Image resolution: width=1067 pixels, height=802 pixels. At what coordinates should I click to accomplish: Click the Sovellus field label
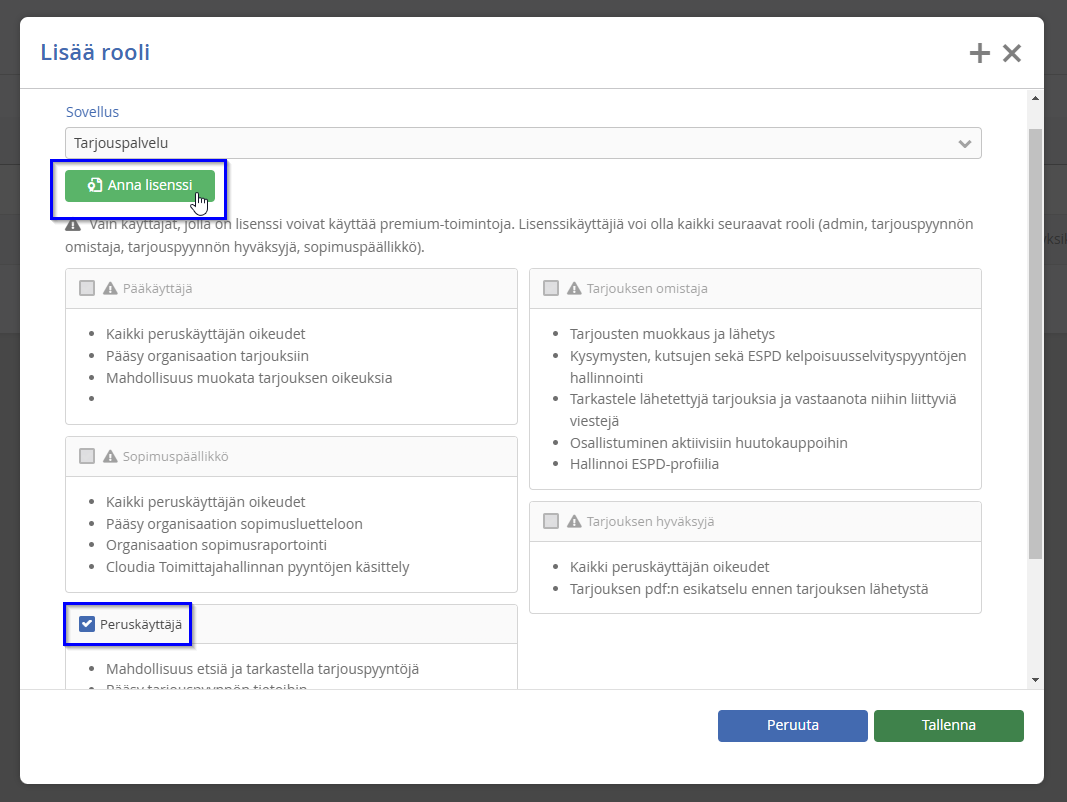click(93, 112)
